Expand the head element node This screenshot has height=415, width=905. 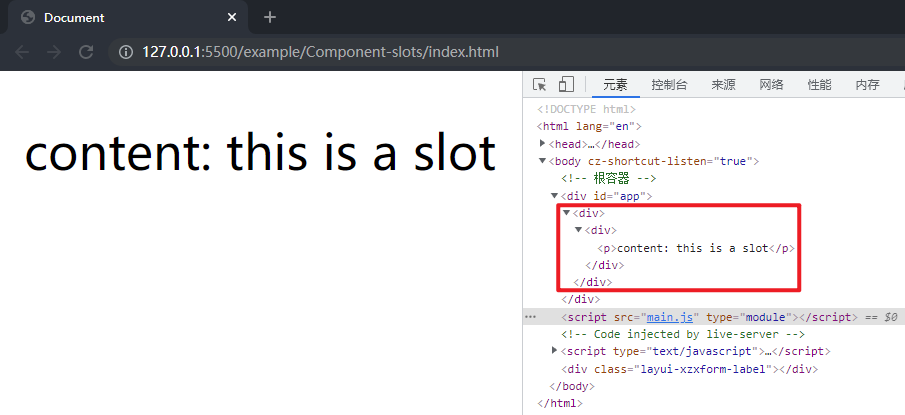pyautogui.click(x=542, y=143)
